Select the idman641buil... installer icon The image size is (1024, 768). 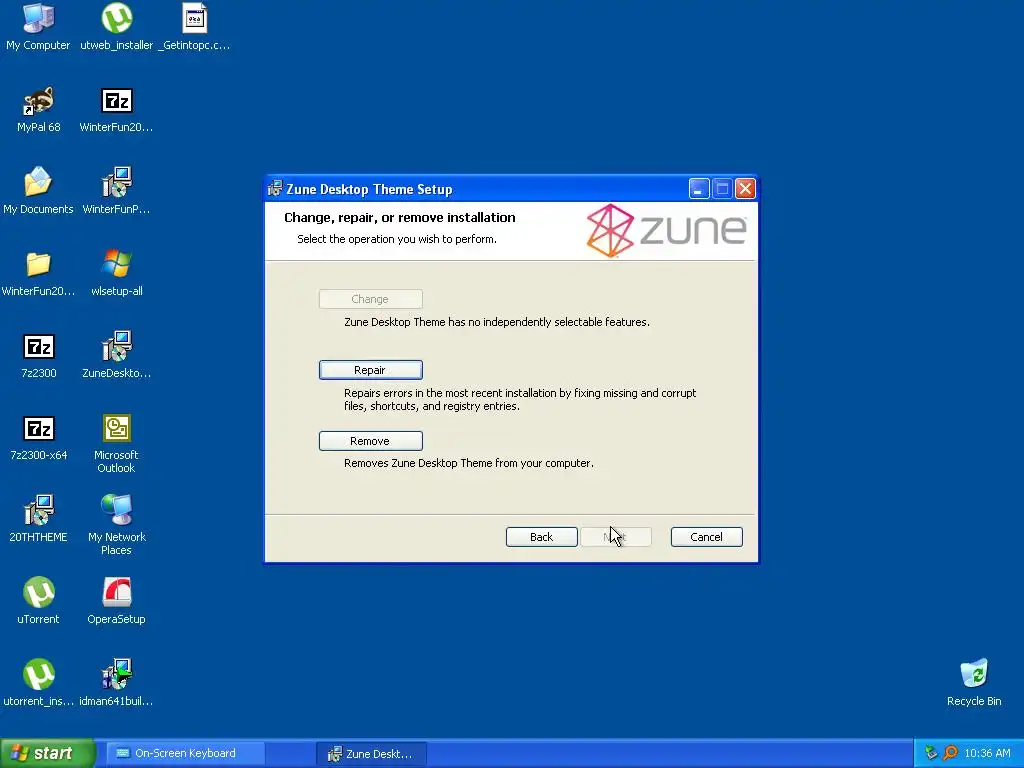coord(116,682)
